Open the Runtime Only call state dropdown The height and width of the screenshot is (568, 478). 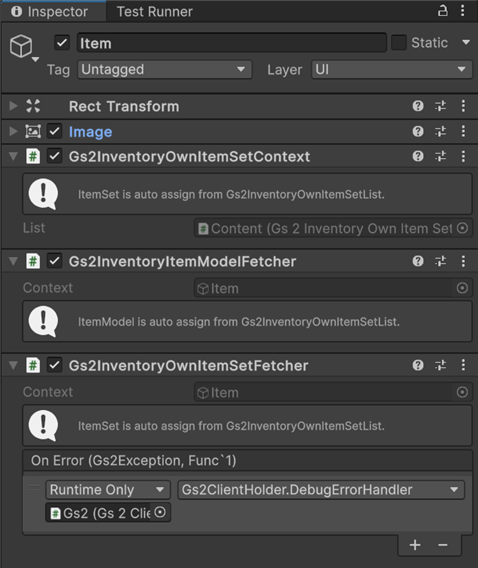[x=108, y=490]
